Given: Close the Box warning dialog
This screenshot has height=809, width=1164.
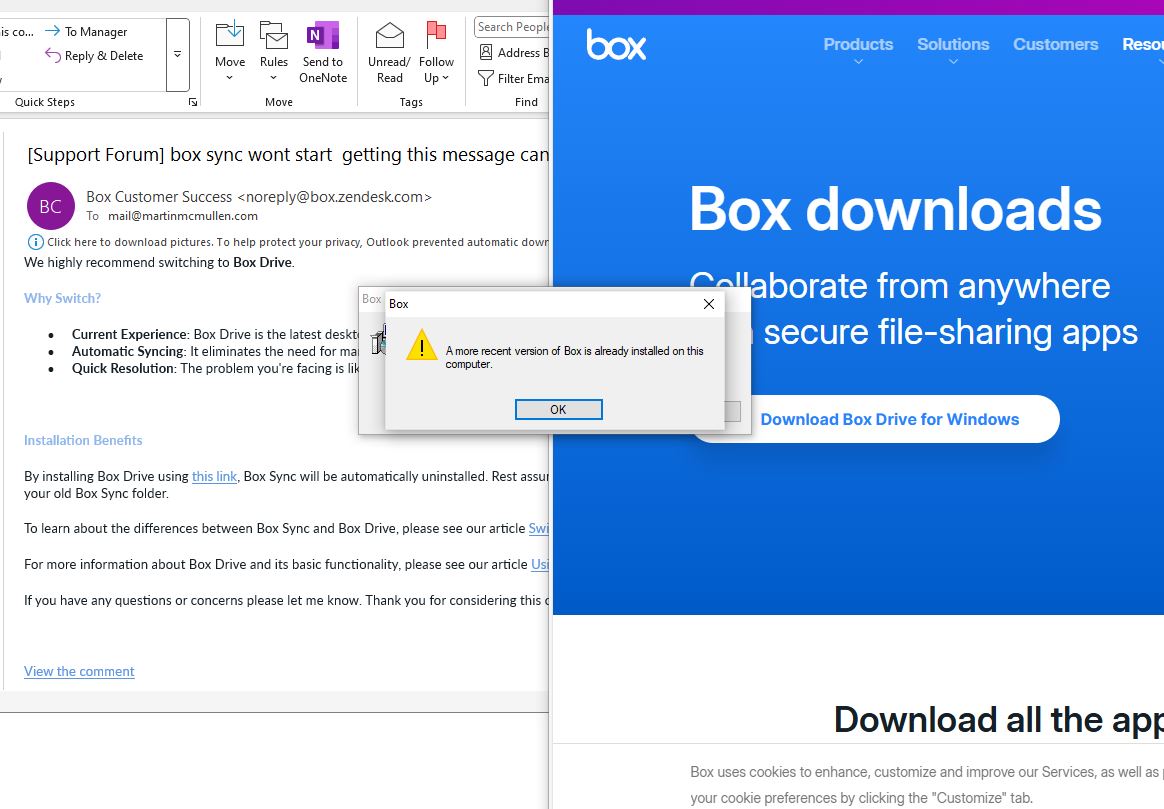Looking at the screenshot, I should 709,304.
